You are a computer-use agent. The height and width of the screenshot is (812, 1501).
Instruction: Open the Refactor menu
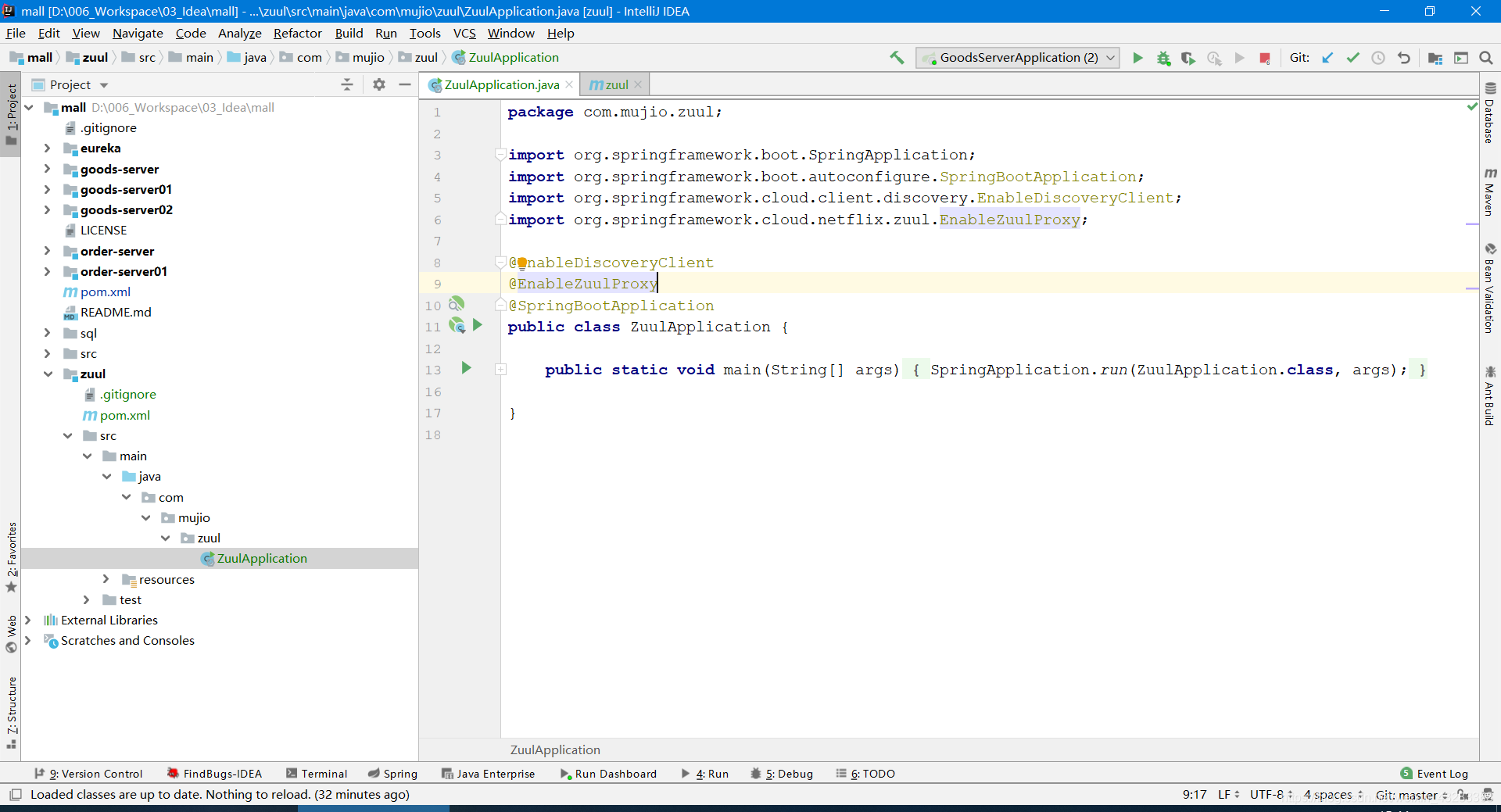coord(297,33)
